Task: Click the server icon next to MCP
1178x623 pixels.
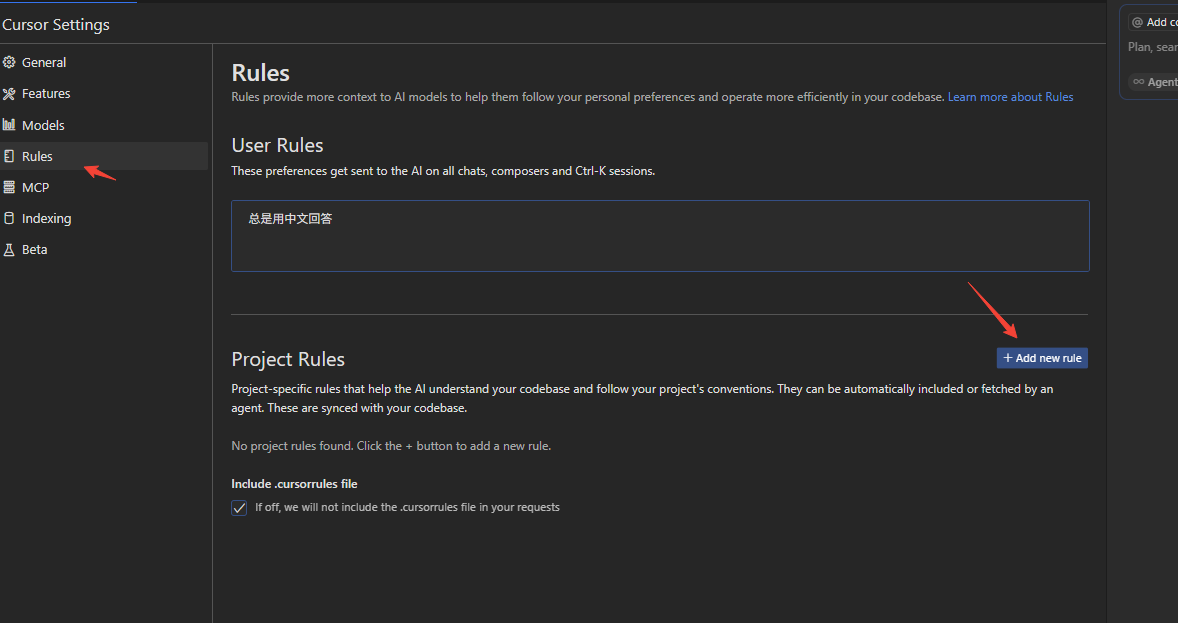Action: [9, 187]
